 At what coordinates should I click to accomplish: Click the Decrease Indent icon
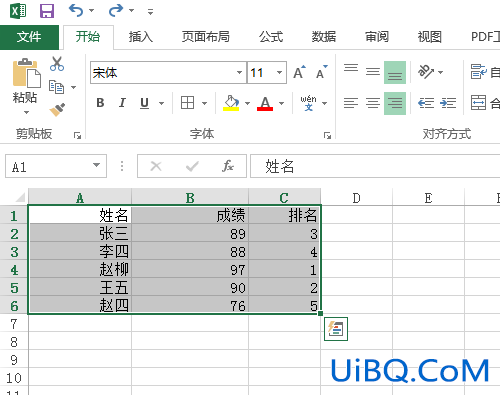tap(426, 103)
